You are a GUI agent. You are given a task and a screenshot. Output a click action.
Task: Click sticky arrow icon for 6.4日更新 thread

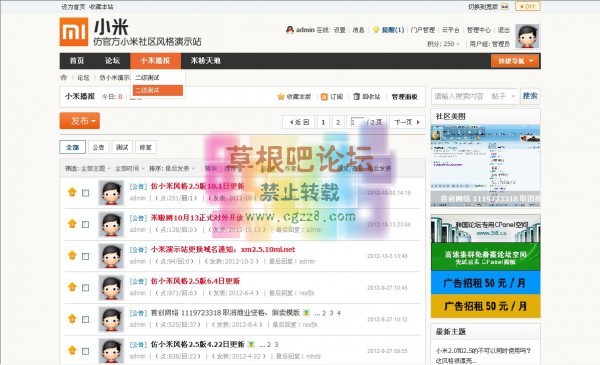[x=72, y=287]
